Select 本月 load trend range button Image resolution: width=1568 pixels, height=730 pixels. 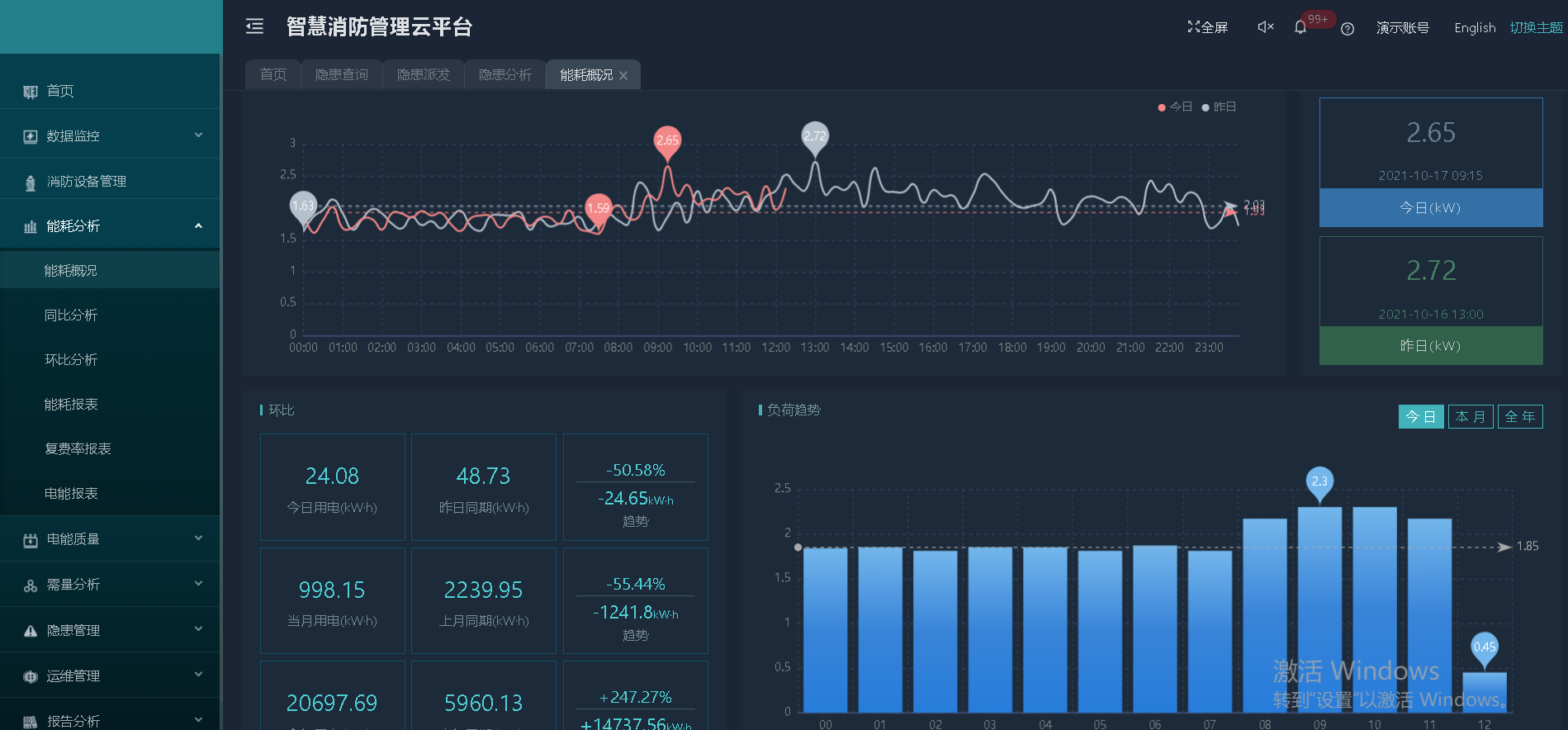(1470, 417)
